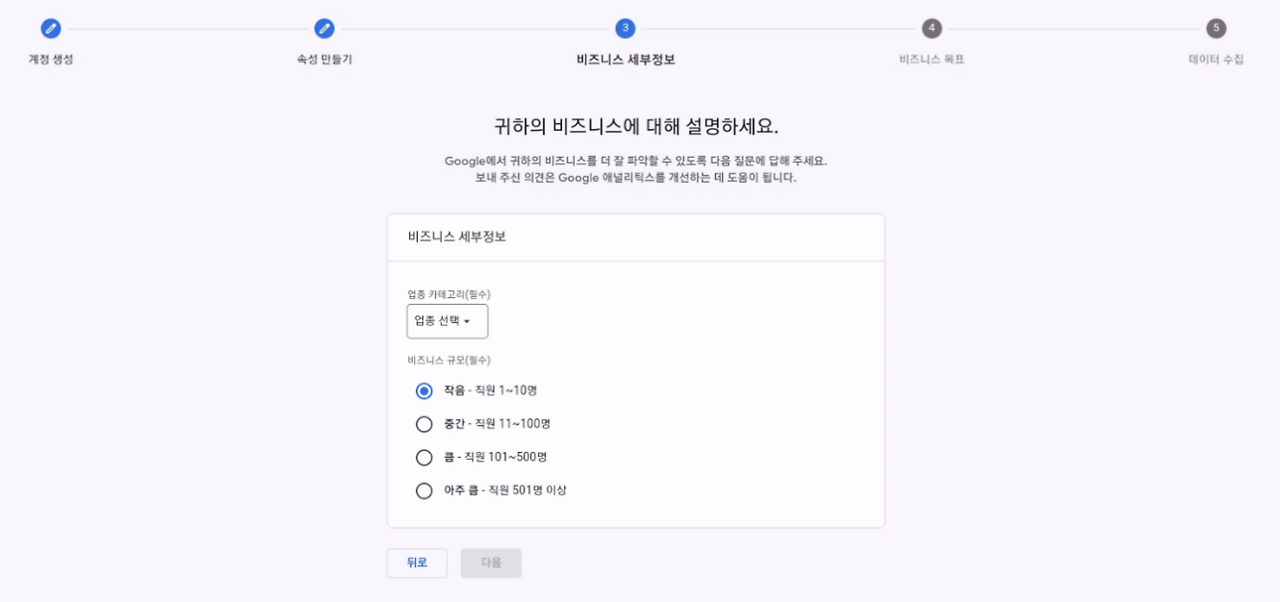Click the step 4 비즈니스 목표 circle icon
The image size is (1280, 602).
point(929,29)
